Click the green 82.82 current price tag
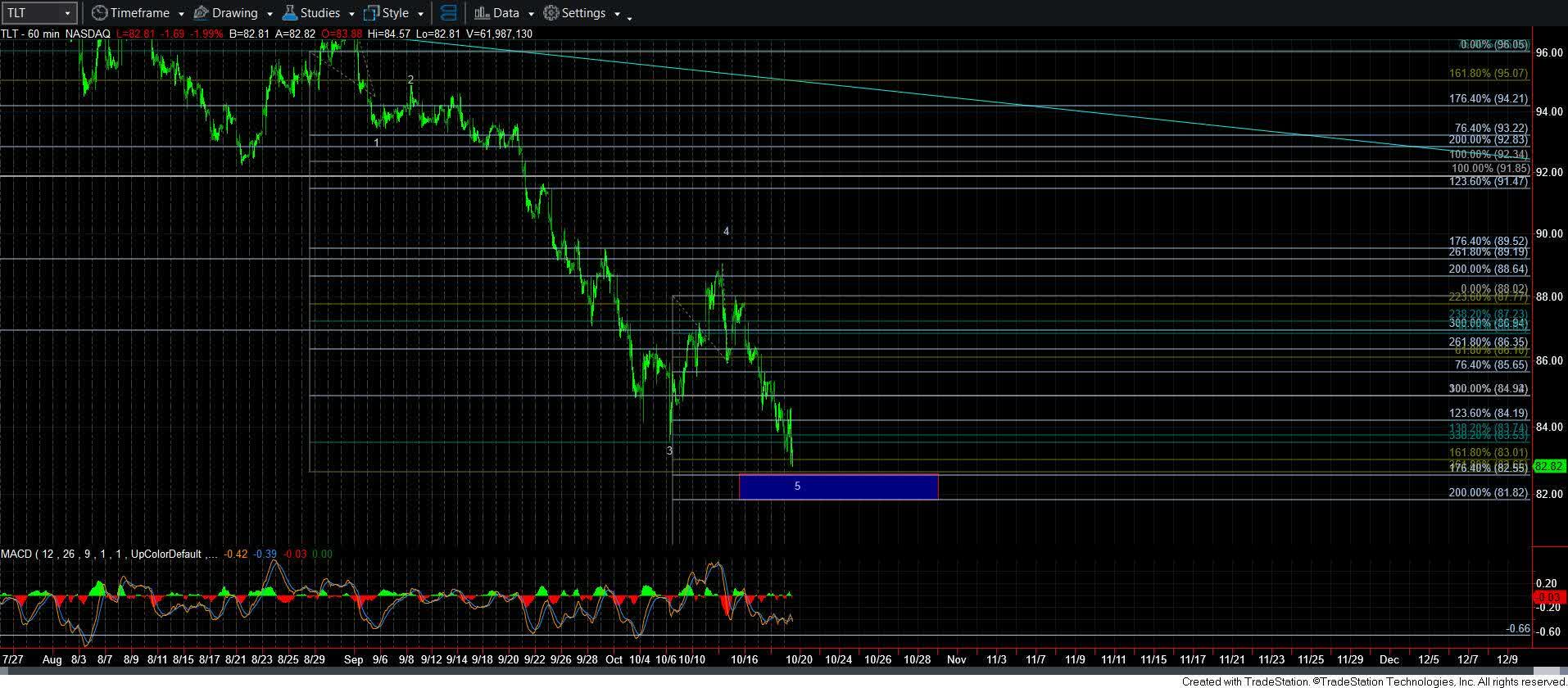This screenshot has width=1568, height=688. pyautogui.click(x=1549, y=466)
